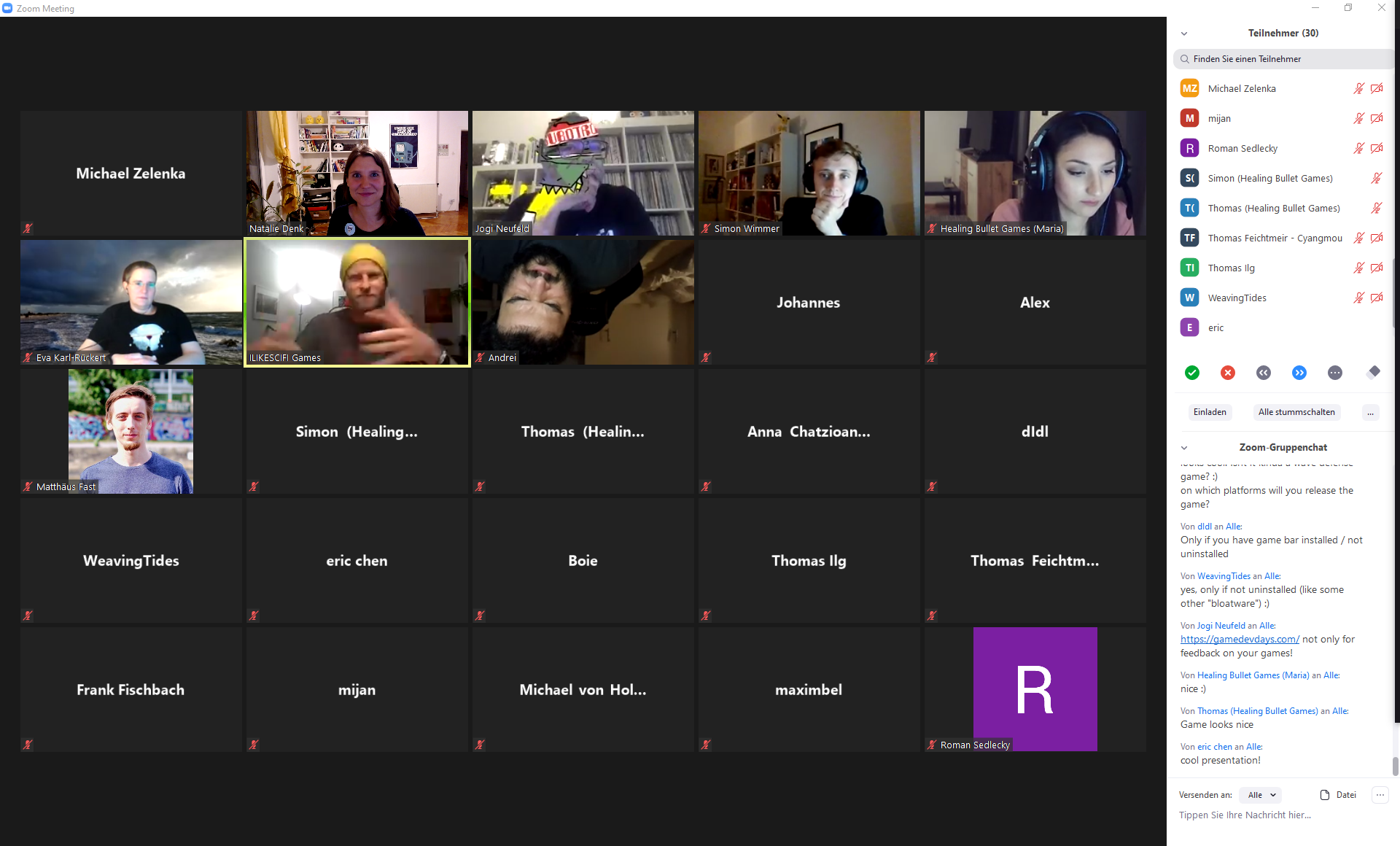Viewport: 1400px width, 846px height.
Task: Toggle WeavingTides microphone in participants list
Action: (x=1358, y=298)
